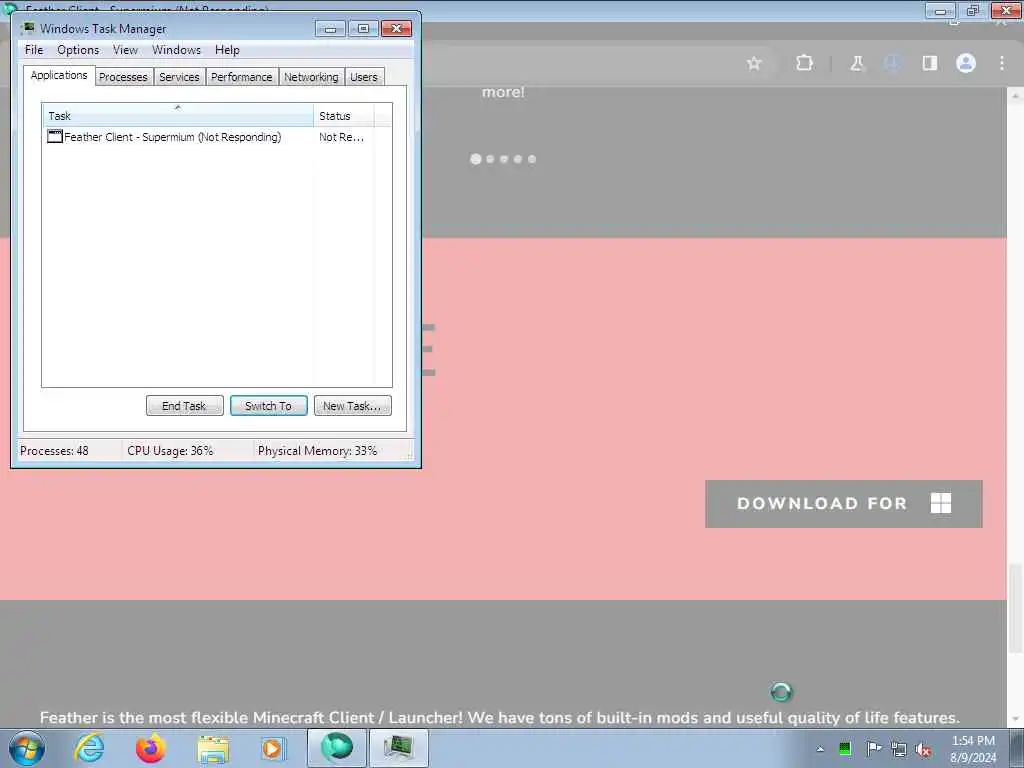Switch to the Applications tab

[x=59, y=75]
